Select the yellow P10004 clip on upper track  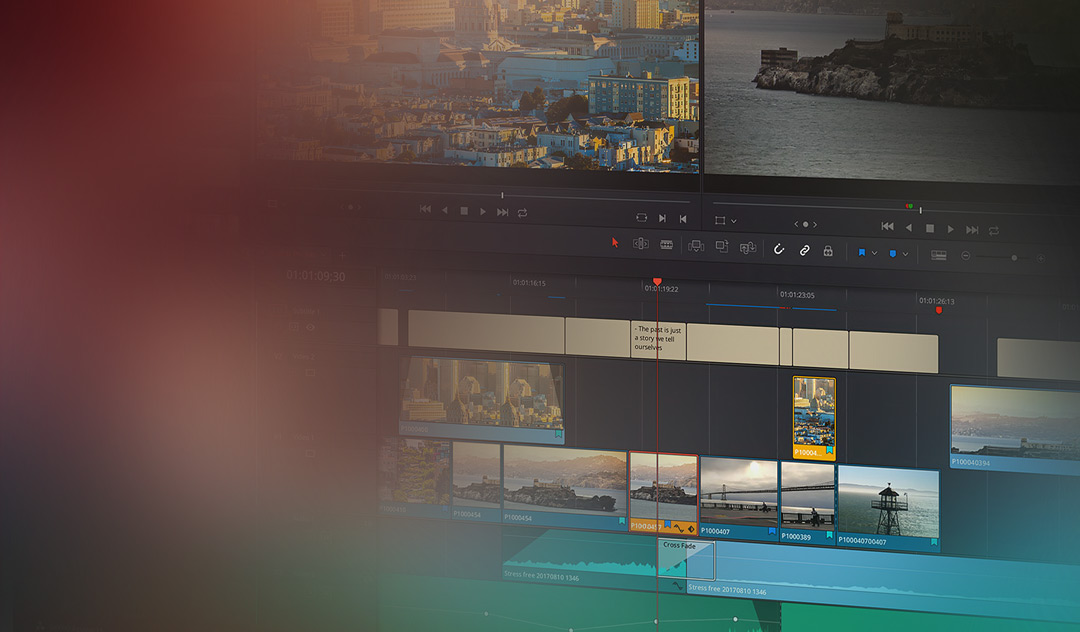click(814, 417)
